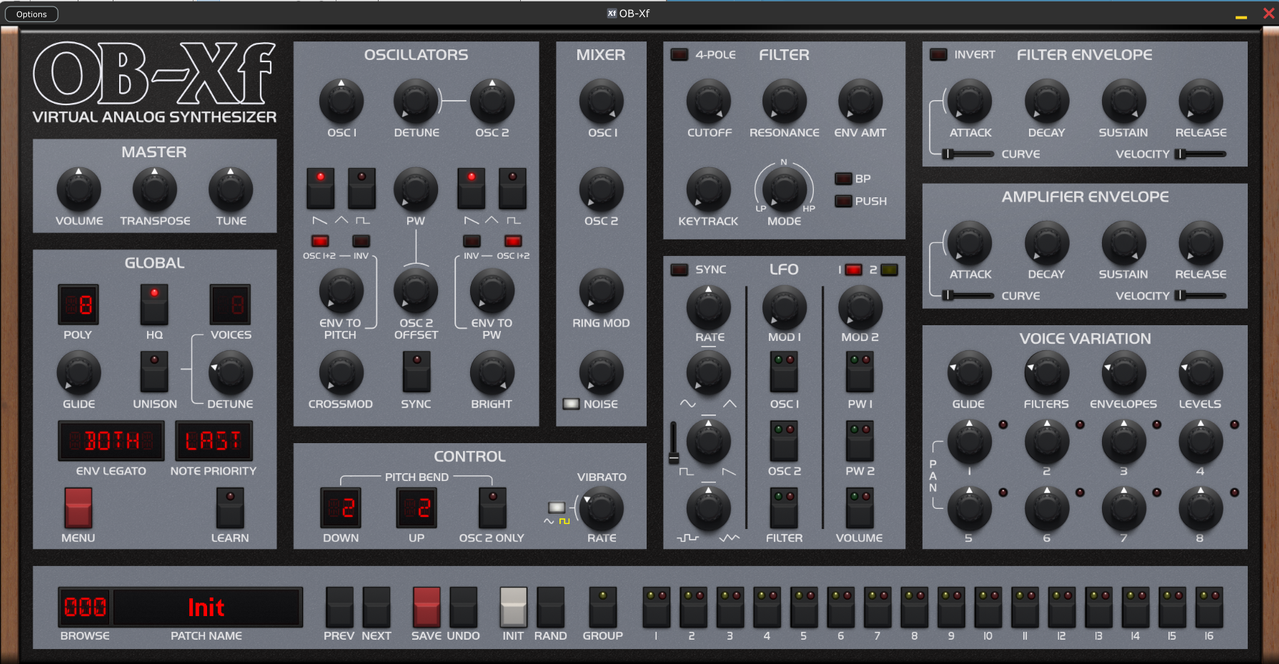The image size is (1279, 664).
Task: Click the SAVE patch button
Action: 427,607
